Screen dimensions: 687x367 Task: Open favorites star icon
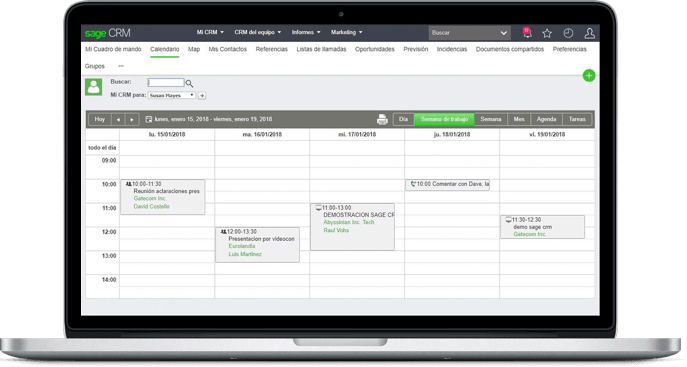(x=547, y=33)
